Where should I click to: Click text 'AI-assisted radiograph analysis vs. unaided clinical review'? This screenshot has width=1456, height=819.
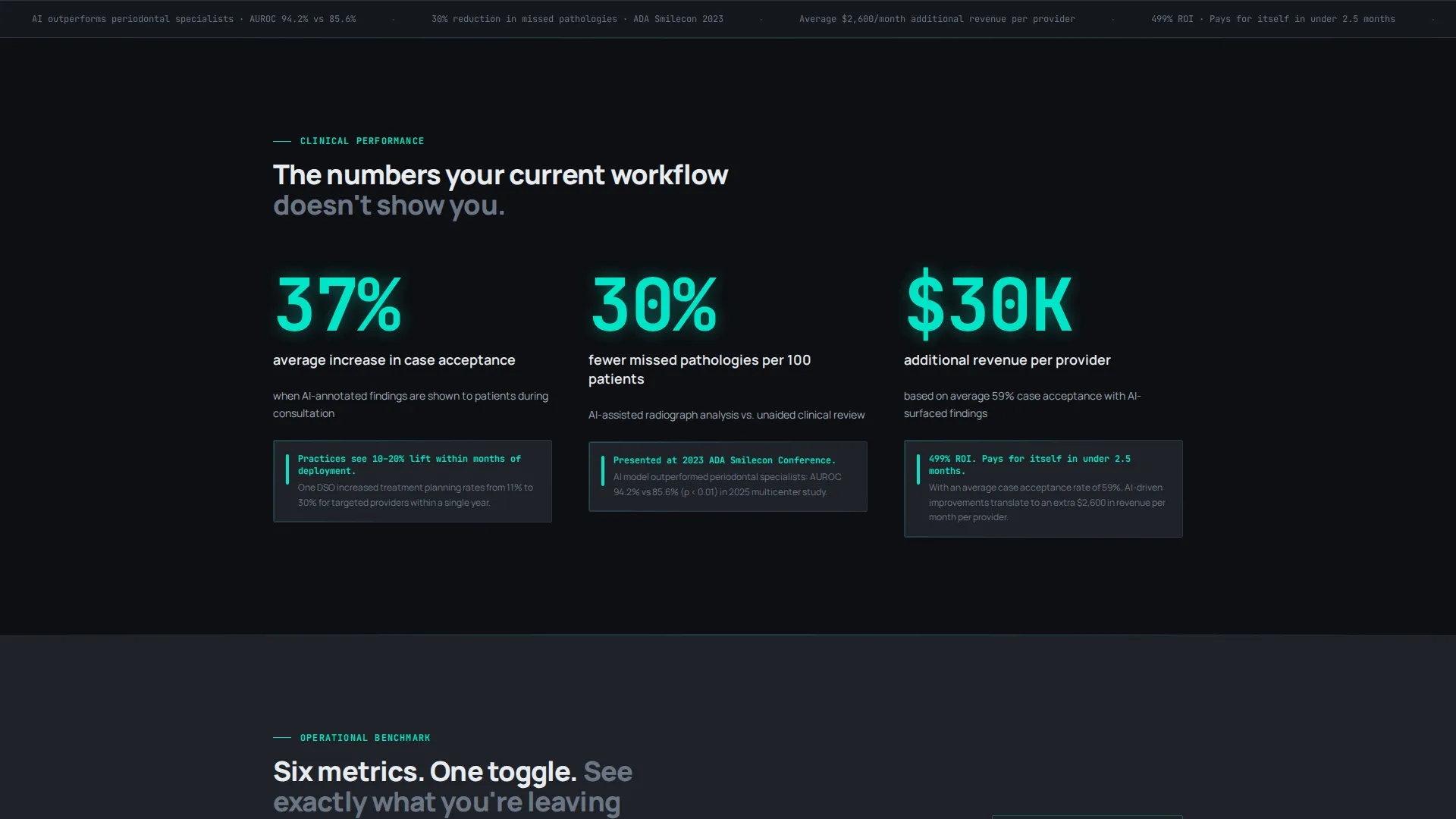tap(726, 415)
